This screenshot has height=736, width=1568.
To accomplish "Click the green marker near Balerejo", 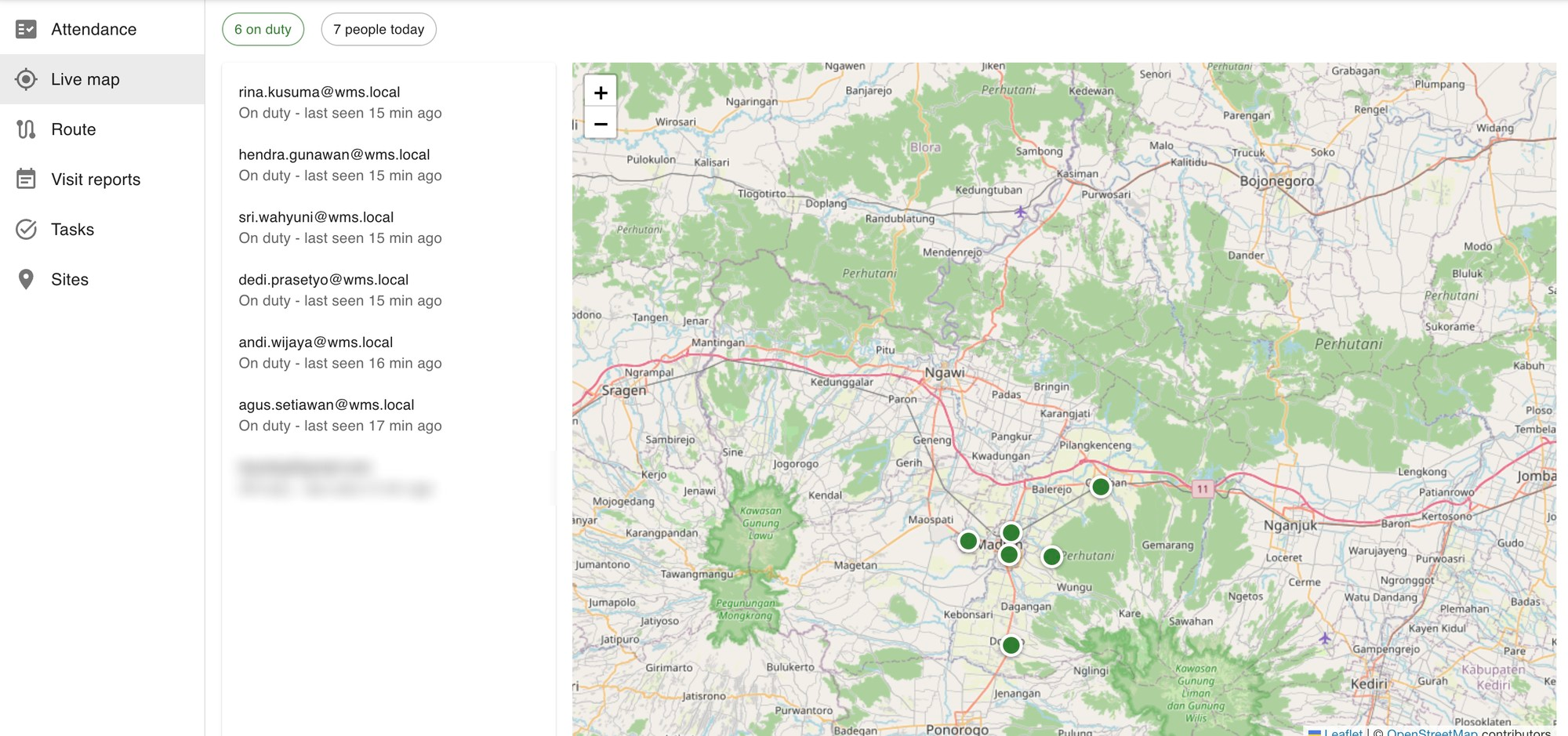I will 1101,487.
